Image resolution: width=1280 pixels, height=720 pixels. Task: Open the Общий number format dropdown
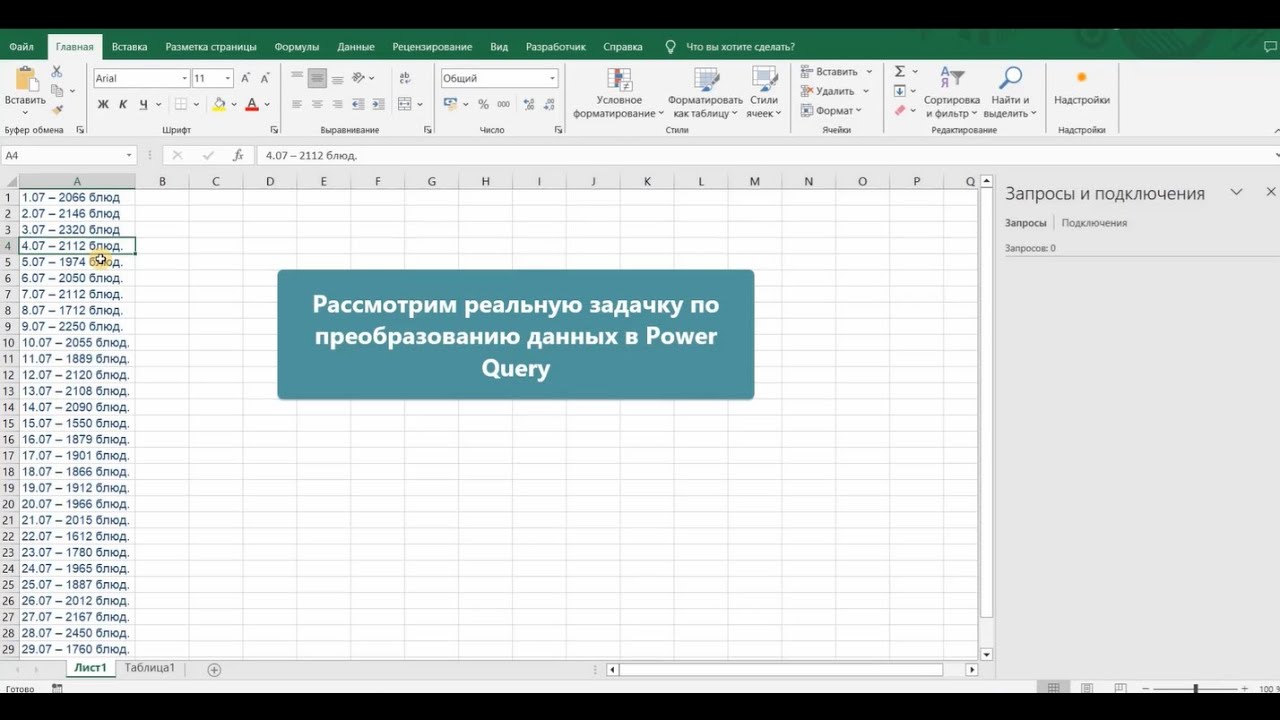[x=552, y=78]
